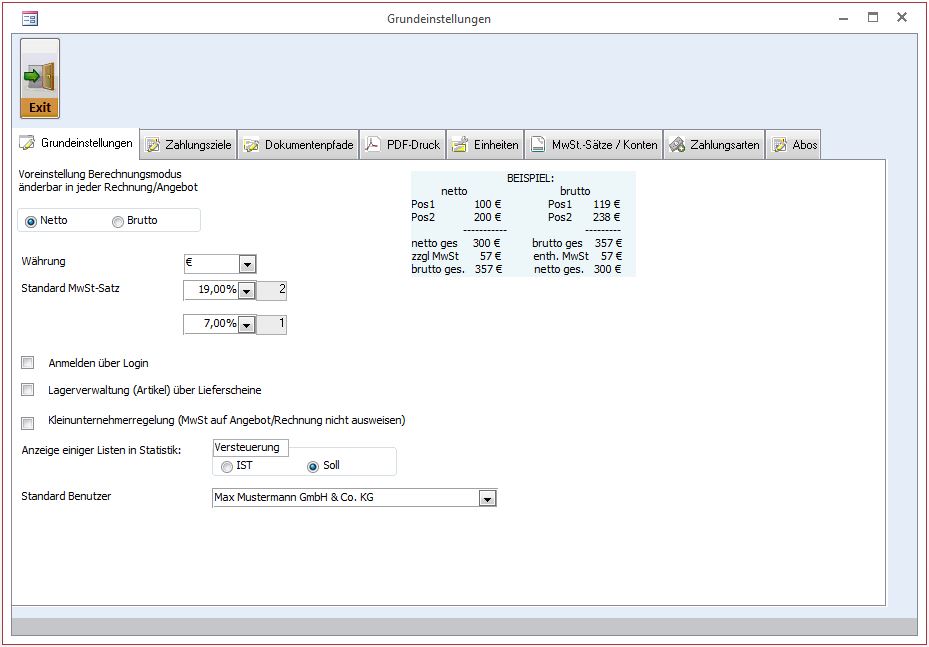Click the BEISPIEL heading text

530,178
